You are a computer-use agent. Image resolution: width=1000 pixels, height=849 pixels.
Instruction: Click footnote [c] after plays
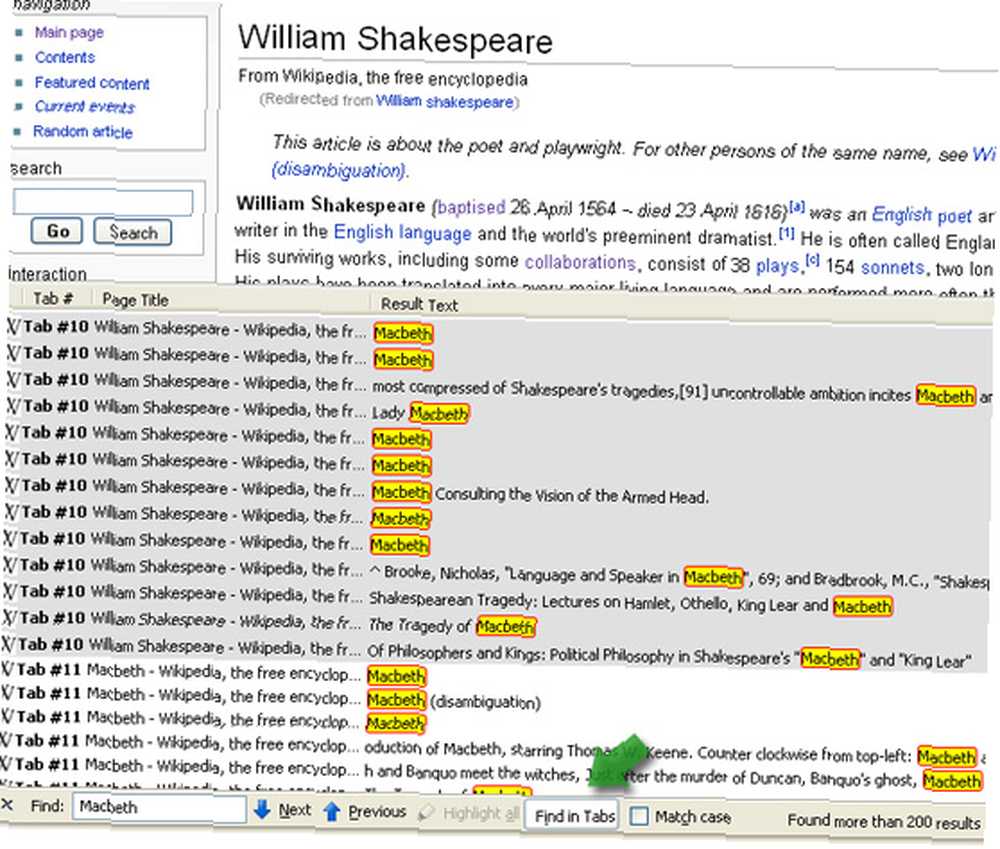click(x=812, y=260)
